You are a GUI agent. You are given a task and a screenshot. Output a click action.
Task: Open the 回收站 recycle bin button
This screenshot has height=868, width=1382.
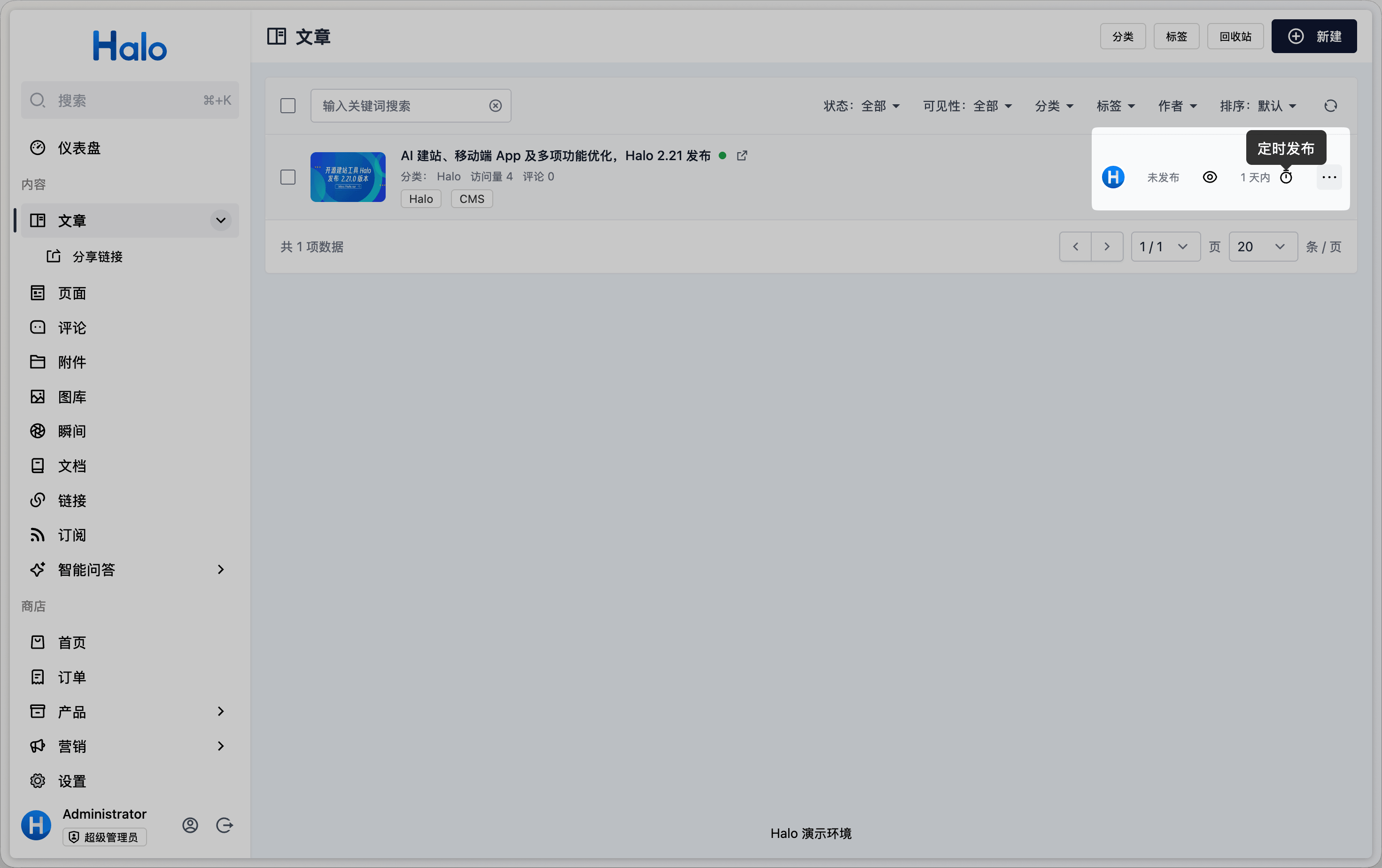[1235, 37]
